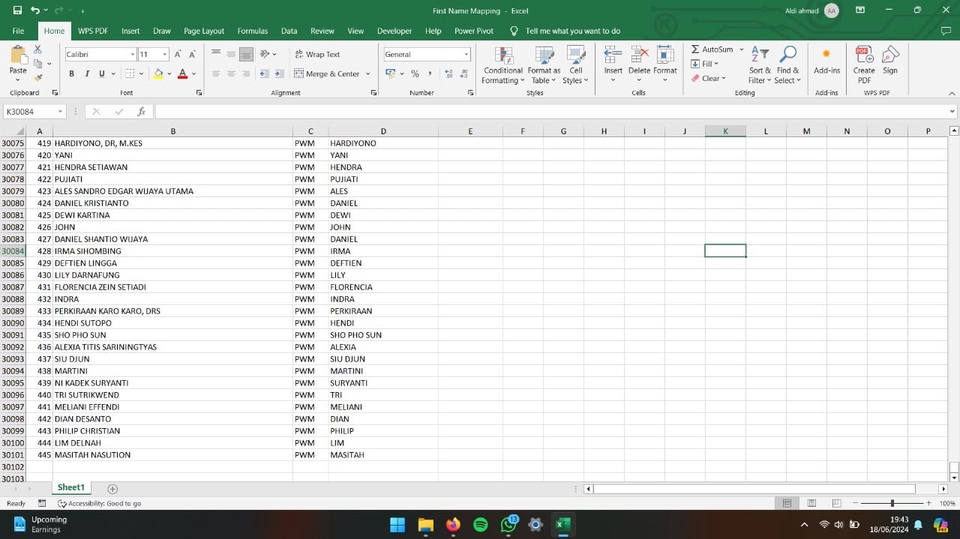960x539 pixels.
Task: Open Conditional Formatting
Action: pyautogui.click(x=503, y=66)
